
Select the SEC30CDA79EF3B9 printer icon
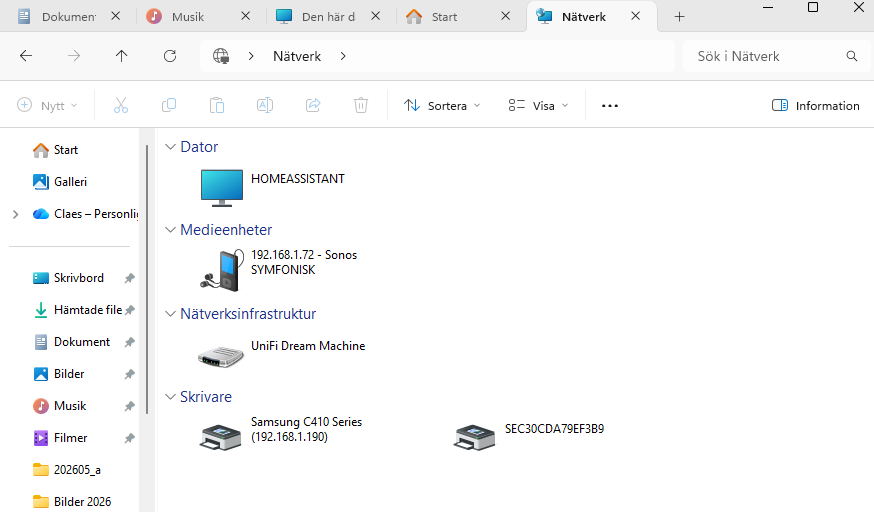(x=474, y=437)
